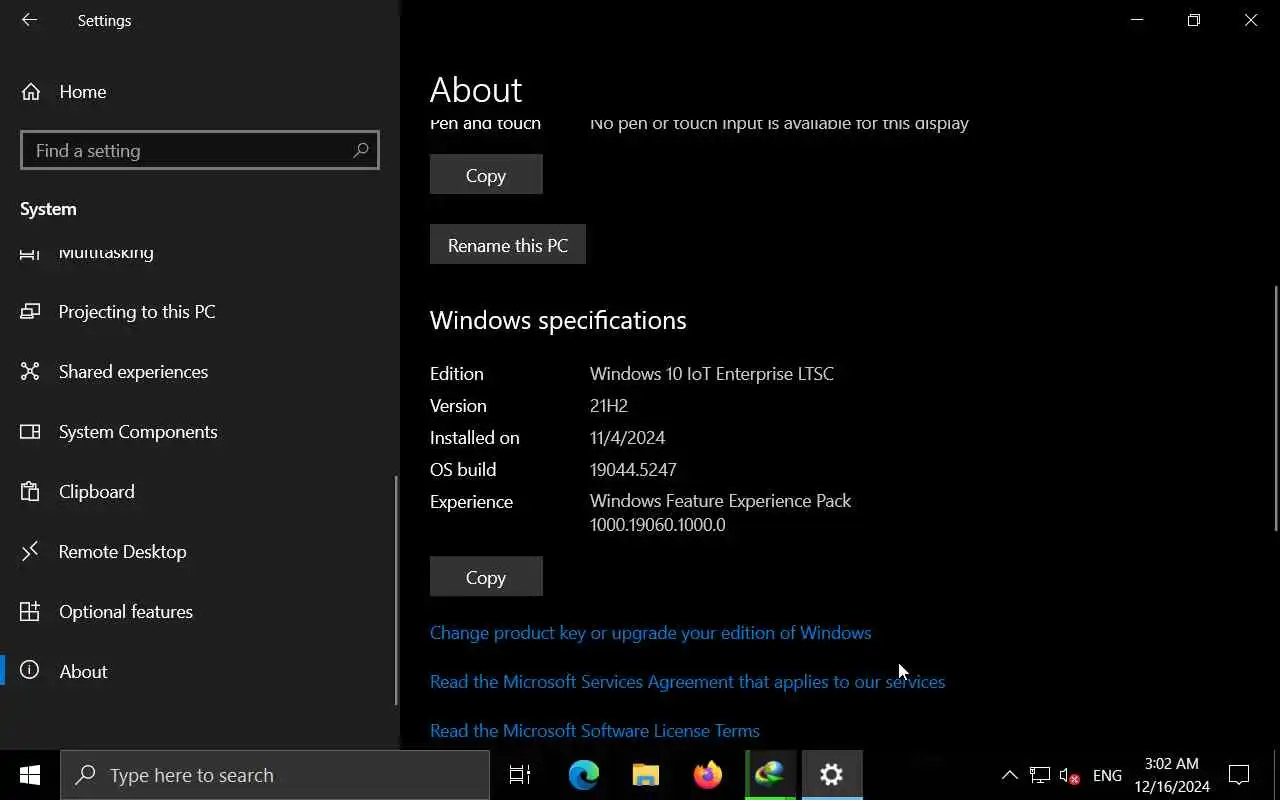Click the System Components icon
Screen dimensions: 1280x800
click(x=30, y=431)
